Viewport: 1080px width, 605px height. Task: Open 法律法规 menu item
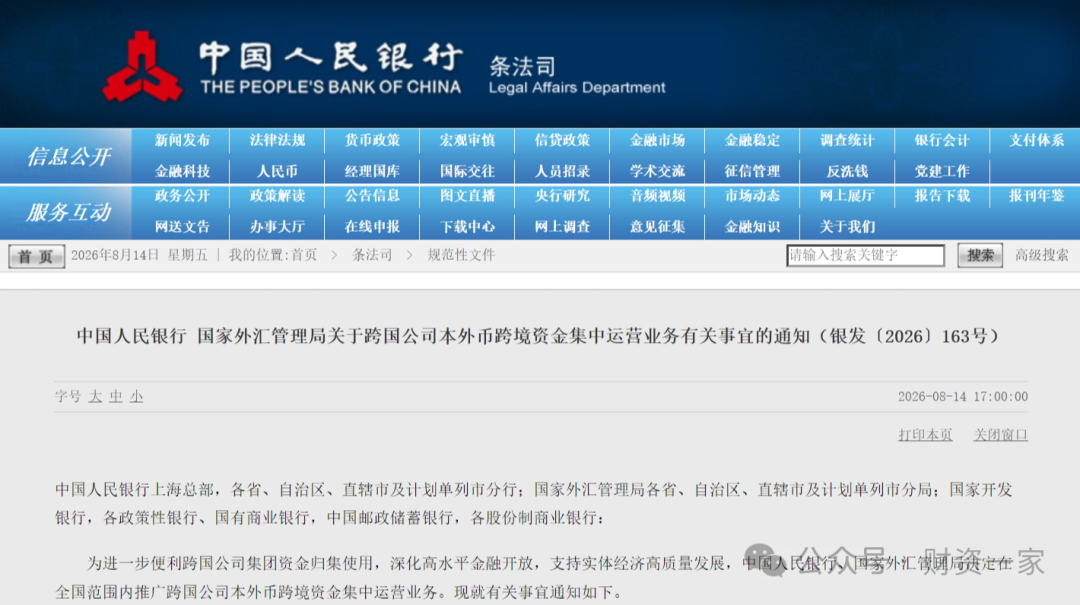[x=277, y=141]
